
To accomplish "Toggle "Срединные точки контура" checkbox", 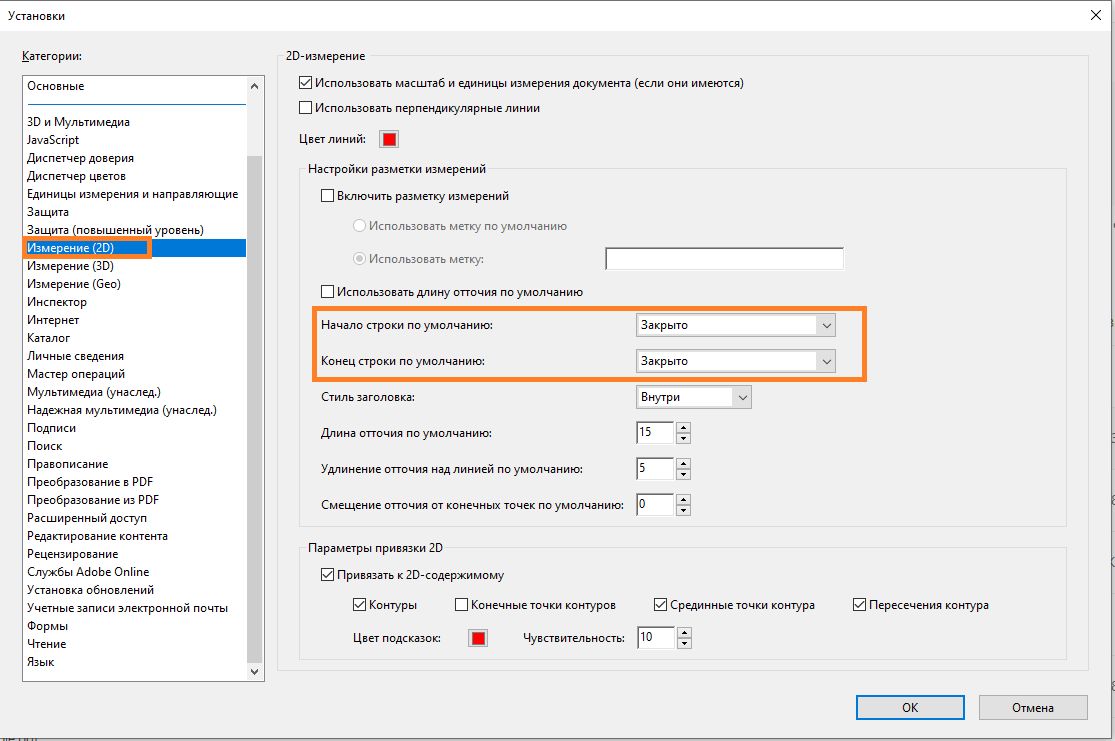I will coord(661,605).
